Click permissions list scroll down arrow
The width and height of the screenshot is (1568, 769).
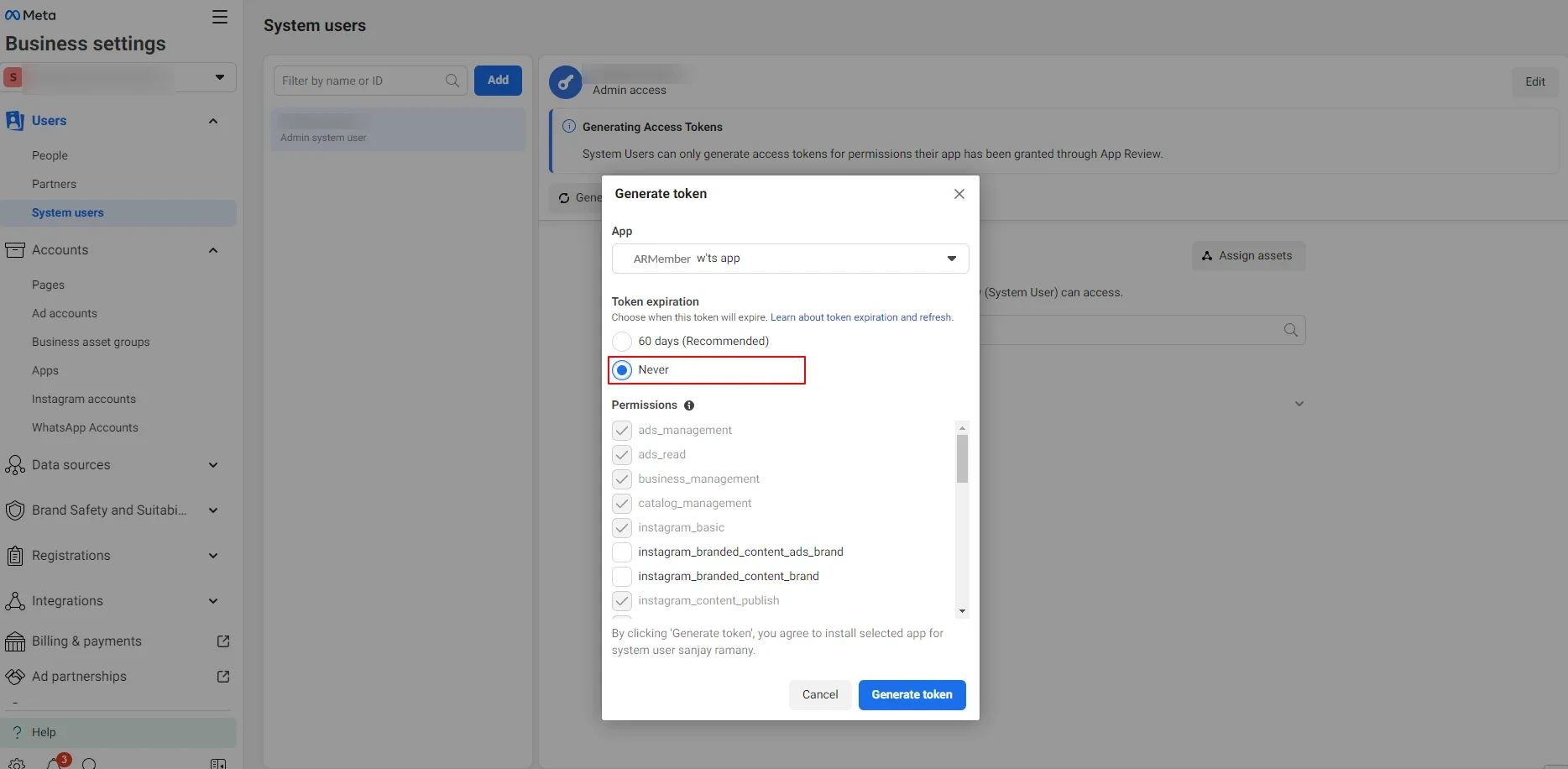[962, 611]
